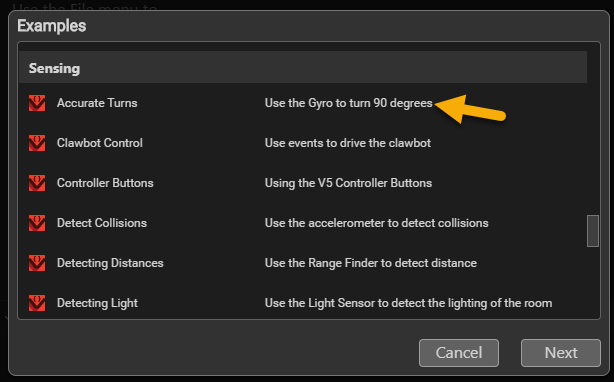
Task: Click 'Use the Gyro to turn 90 degrees'
Action: pyautogui.click(x=349, y=103)
